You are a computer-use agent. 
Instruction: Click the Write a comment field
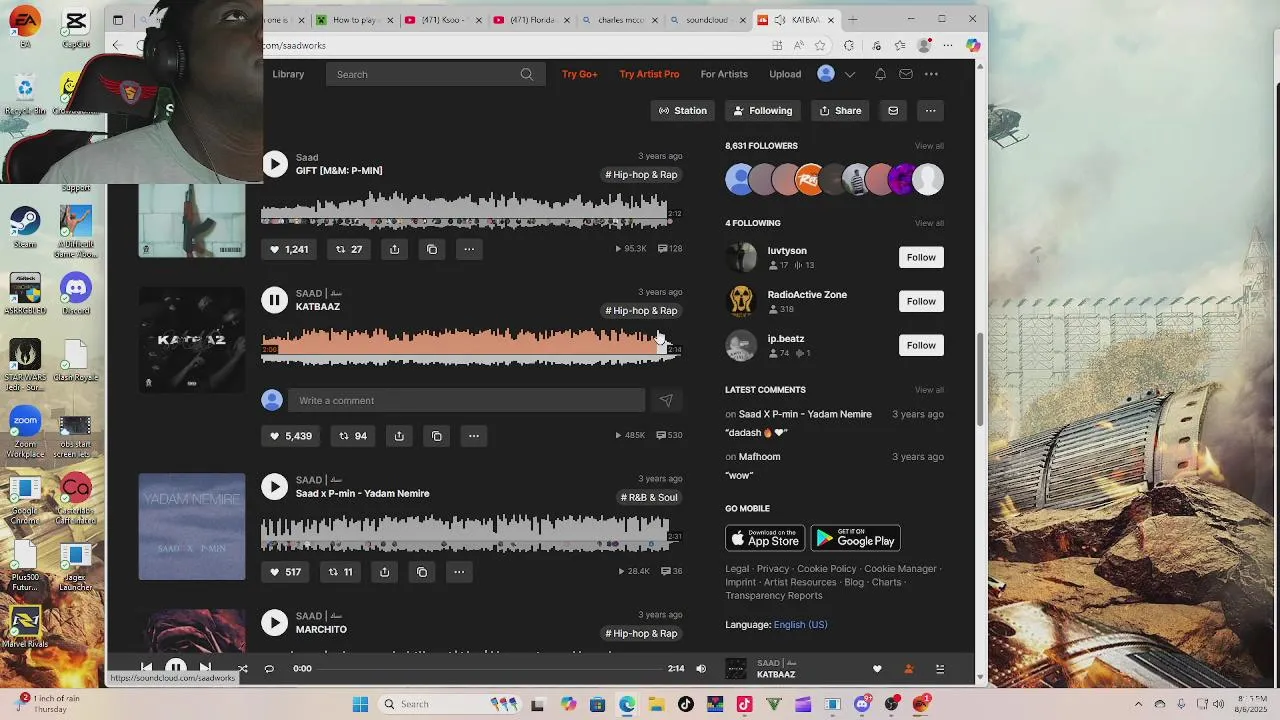point(466,400)
